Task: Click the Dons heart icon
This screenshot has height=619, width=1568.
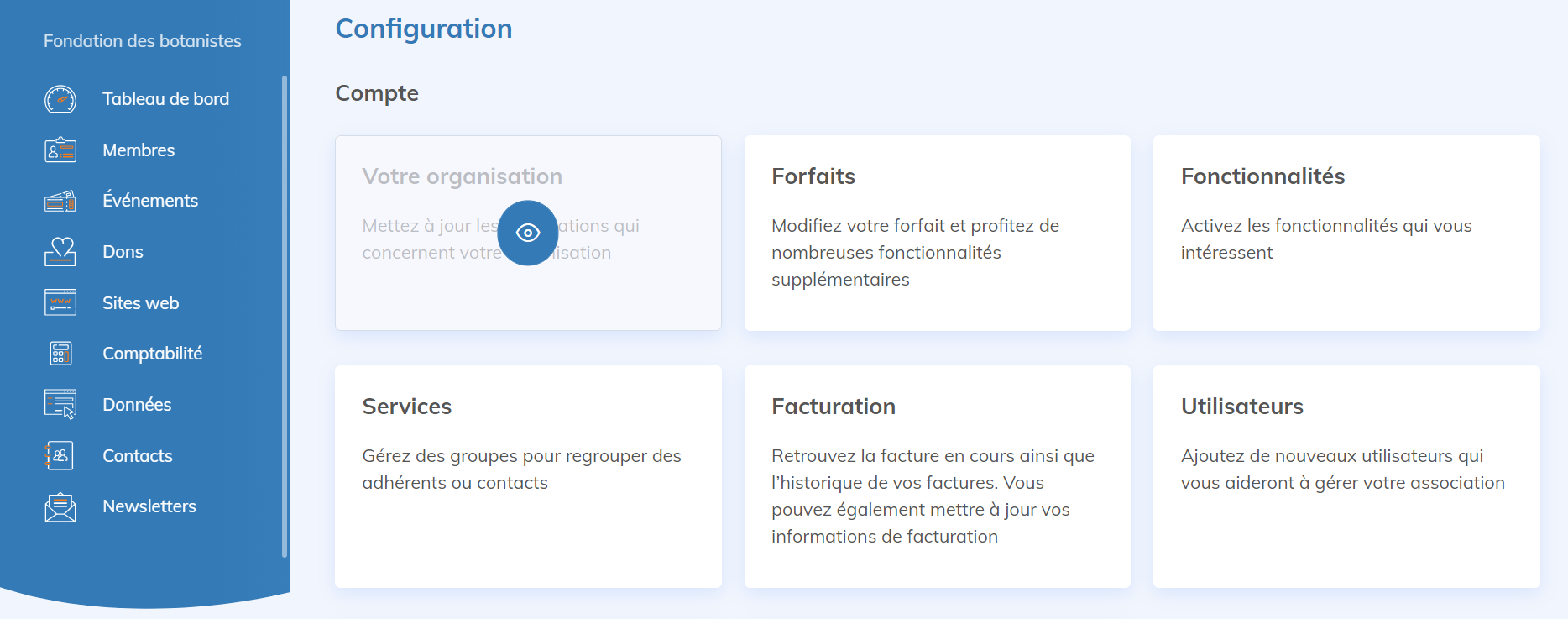Action: (60, 252)
